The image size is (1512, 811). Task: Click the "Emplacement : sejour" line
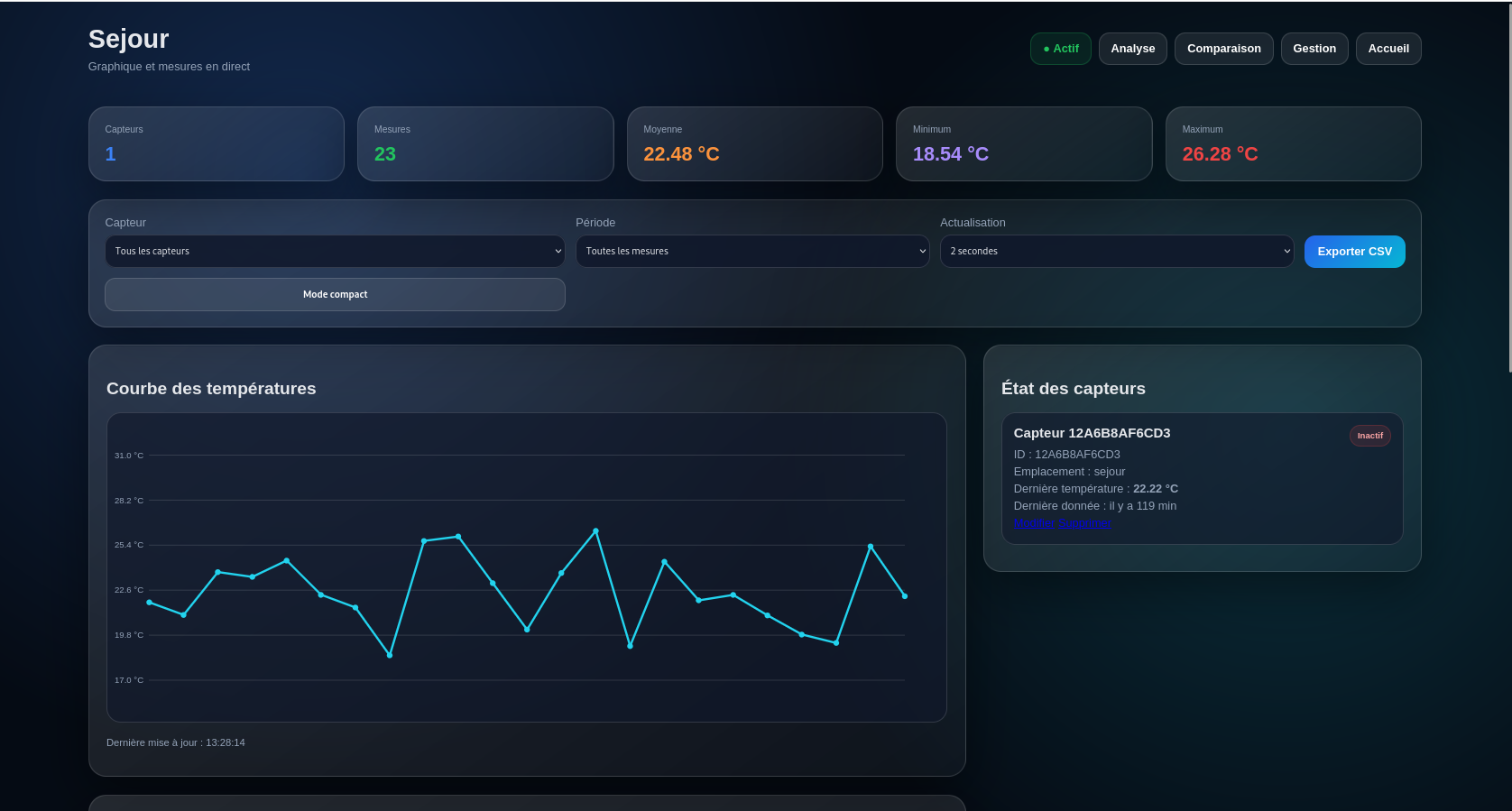(1069, 472)
